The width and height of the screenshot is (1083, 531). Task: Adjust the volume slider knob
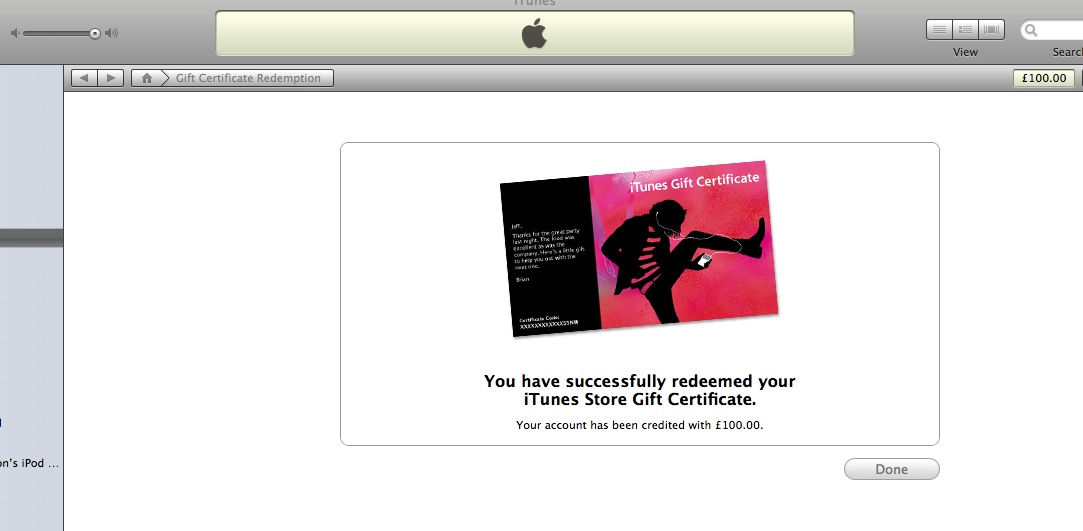pyautogui.click(x=95, y=33)
